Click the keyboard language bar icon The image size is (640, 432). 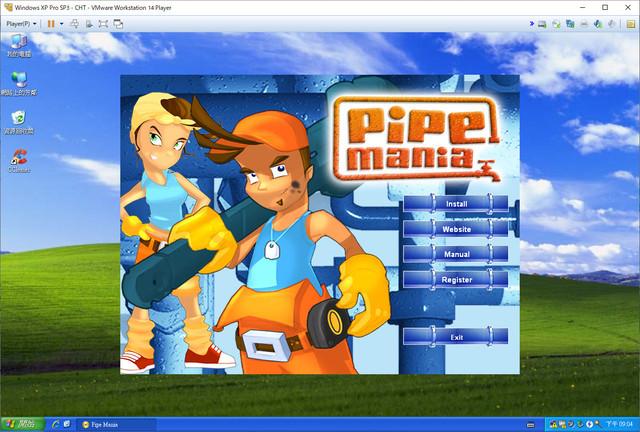point(531,425)
